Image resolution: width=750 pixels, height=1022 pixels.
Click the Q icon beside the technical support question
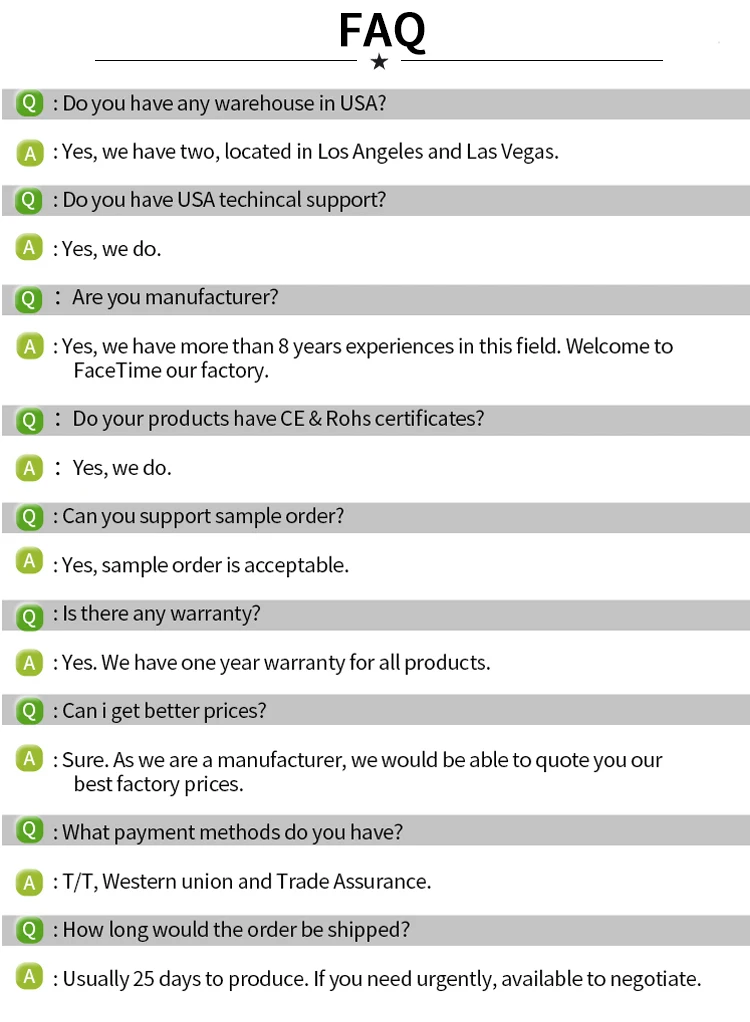click(30, 200)
